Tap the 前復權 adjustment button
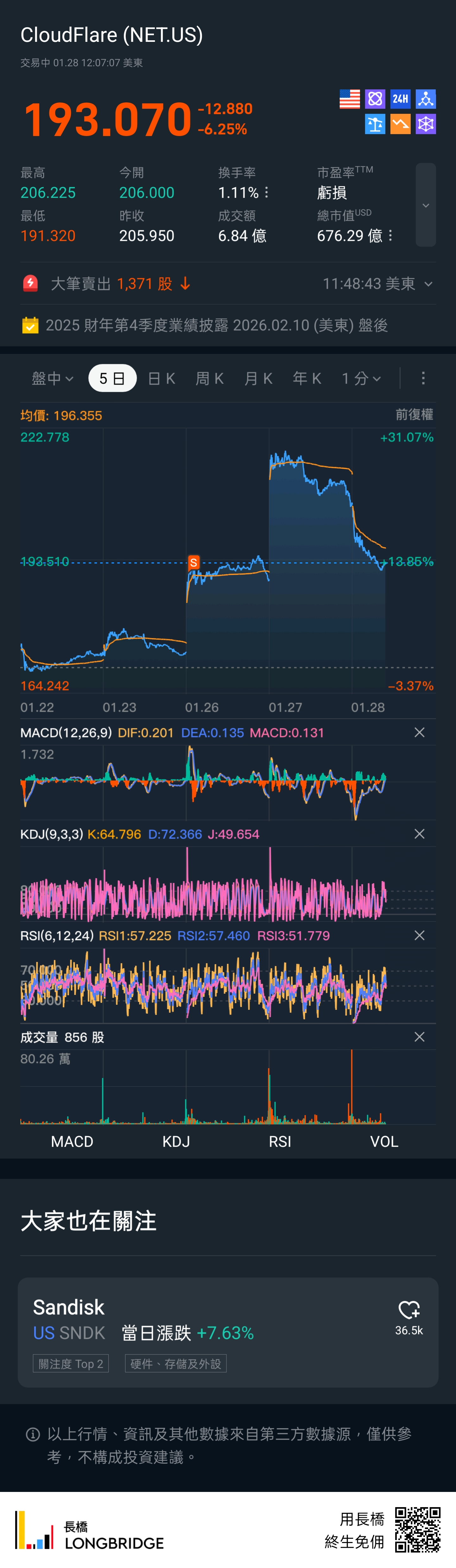The height and width of the screenshot is (1568, 456). [x=414, y=415]
